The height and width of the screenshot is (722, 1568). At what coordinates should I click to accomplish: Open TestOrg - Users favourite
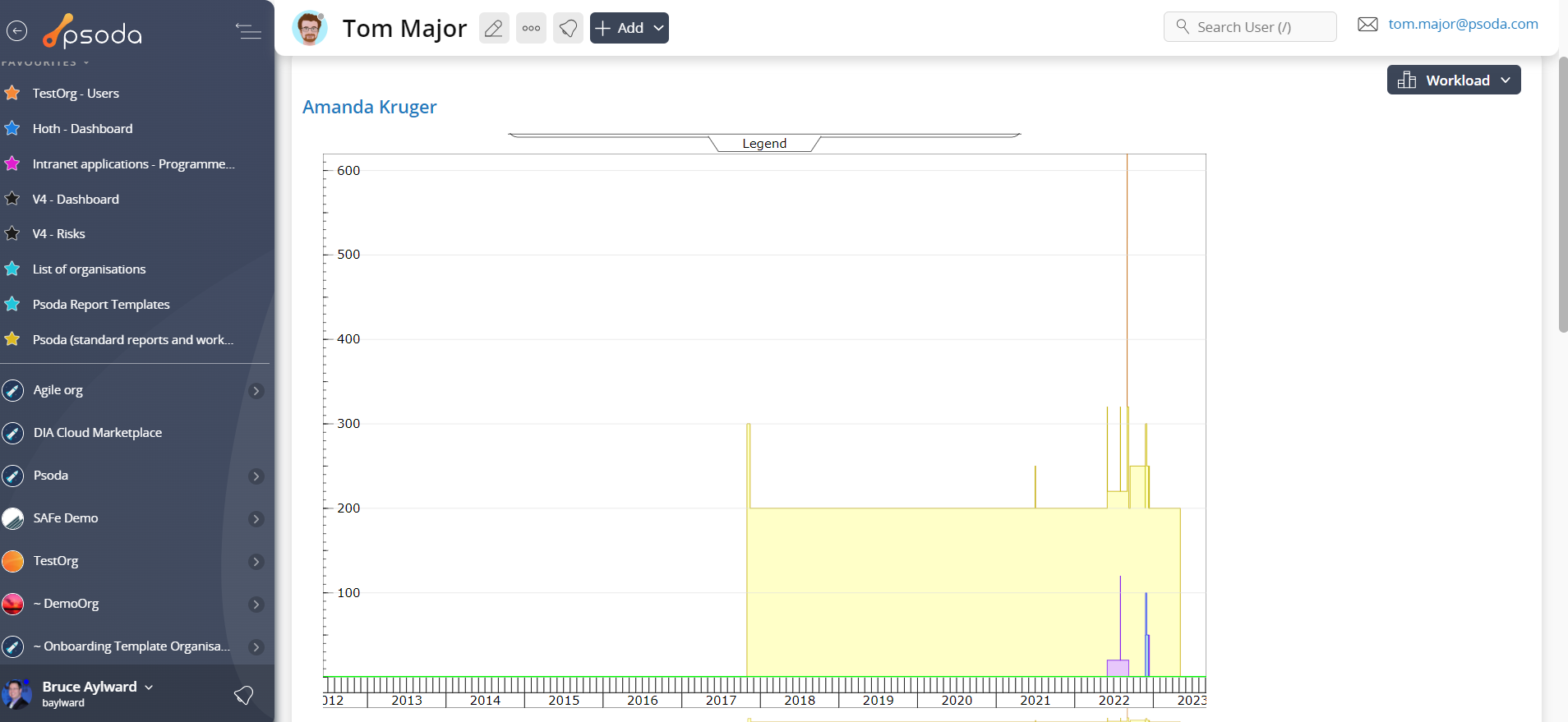[x=76, y=94]
